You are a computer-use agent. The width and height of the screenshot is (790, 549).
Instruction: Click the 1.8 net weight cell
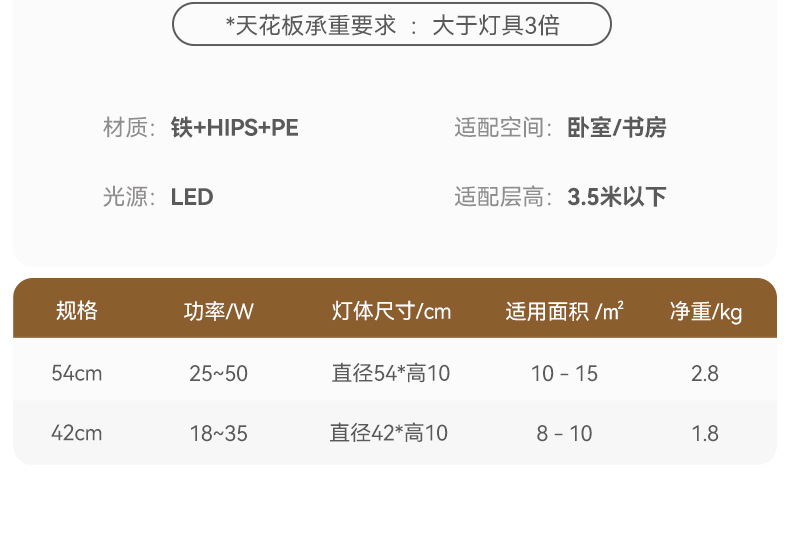705,434
